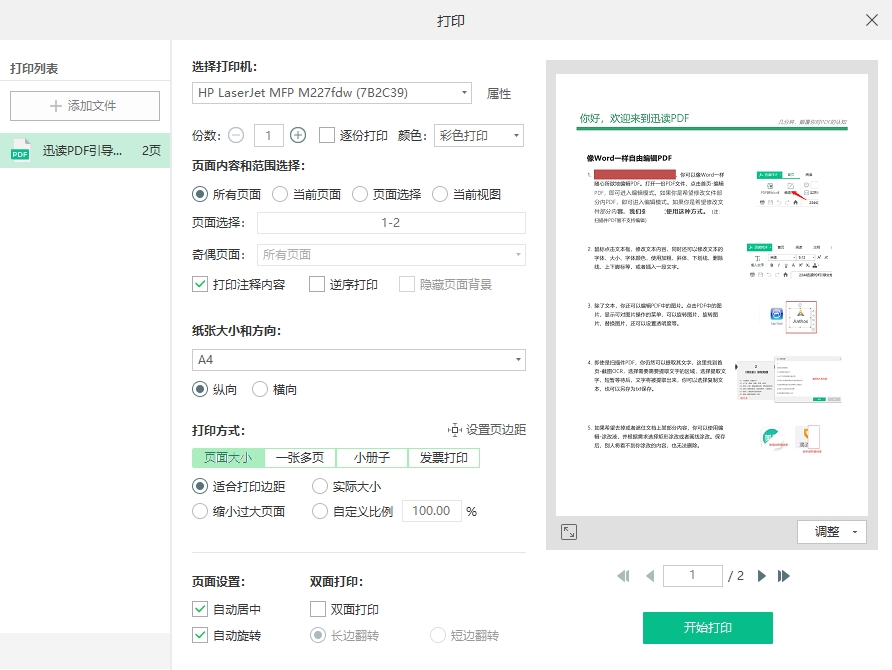
Task: Click the set page margins icon
Action: point(455,430)
